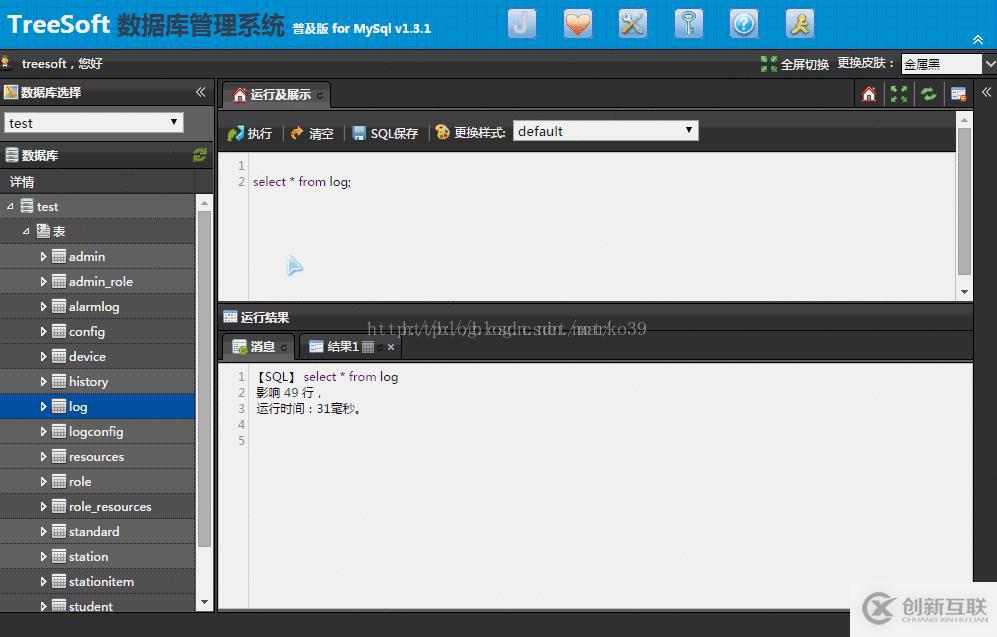Click the window layout icon in tab toolbar

[958, 94]
